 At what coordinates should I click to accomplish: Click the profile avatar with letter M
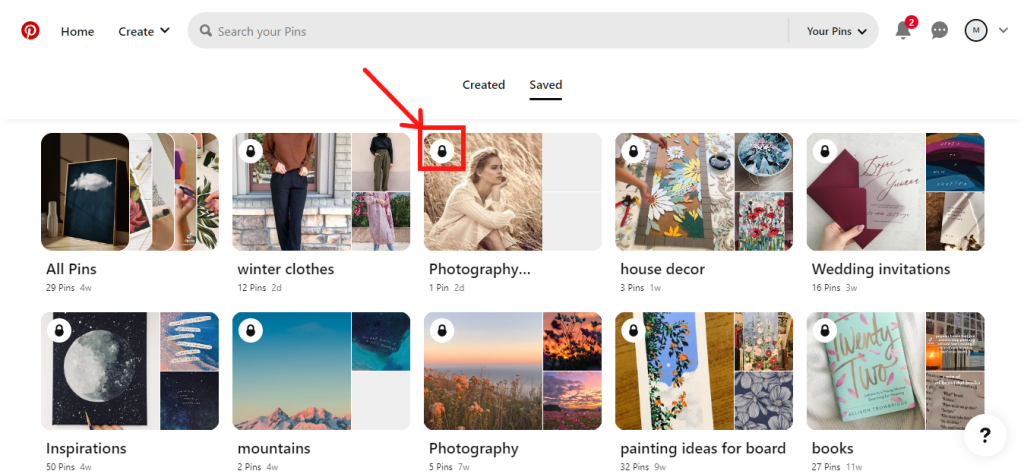976,30
